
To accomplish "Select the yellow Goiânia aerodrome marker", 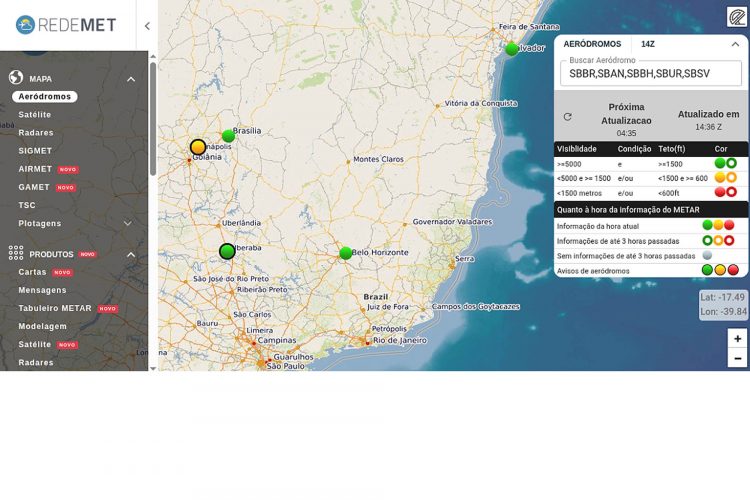I will click(198, 147).
